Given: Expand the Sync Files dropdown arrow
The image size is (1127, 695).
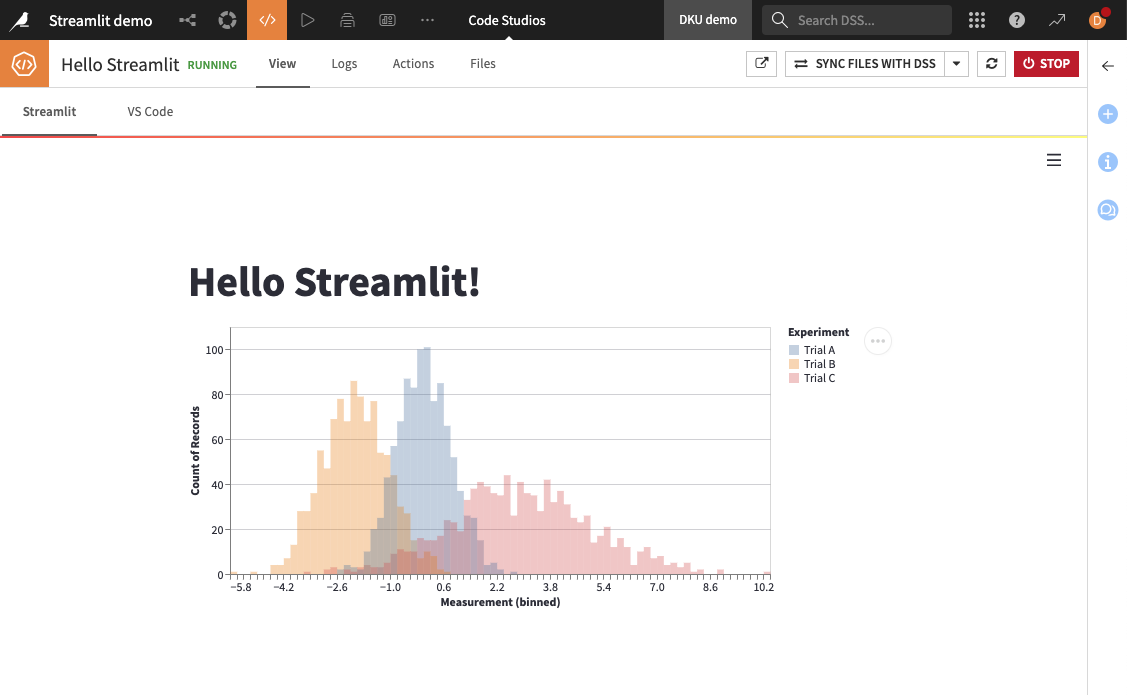Looking at the screenshot, I should pos(957,64).
